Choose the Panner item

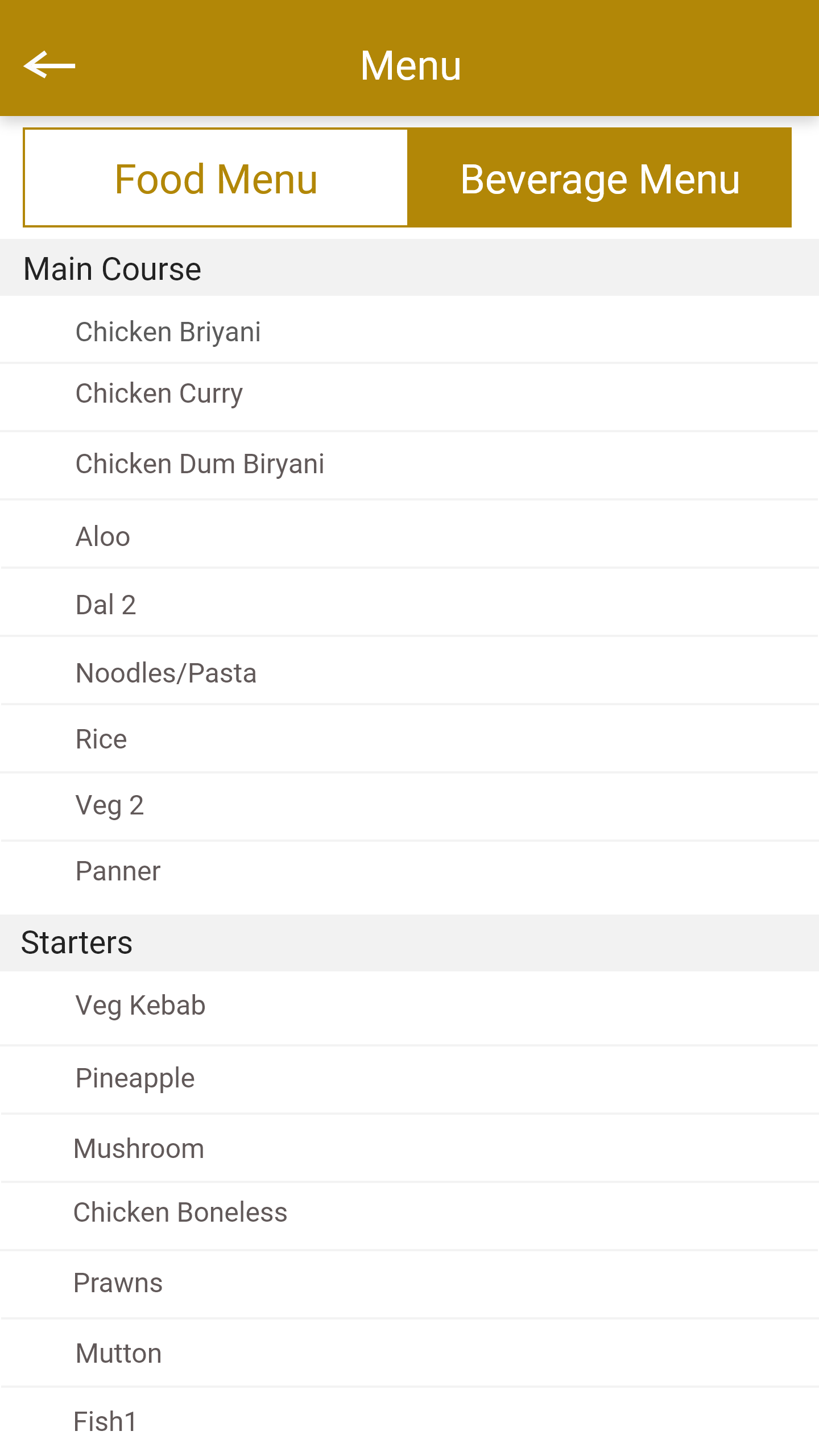click(x=118, y=871)
